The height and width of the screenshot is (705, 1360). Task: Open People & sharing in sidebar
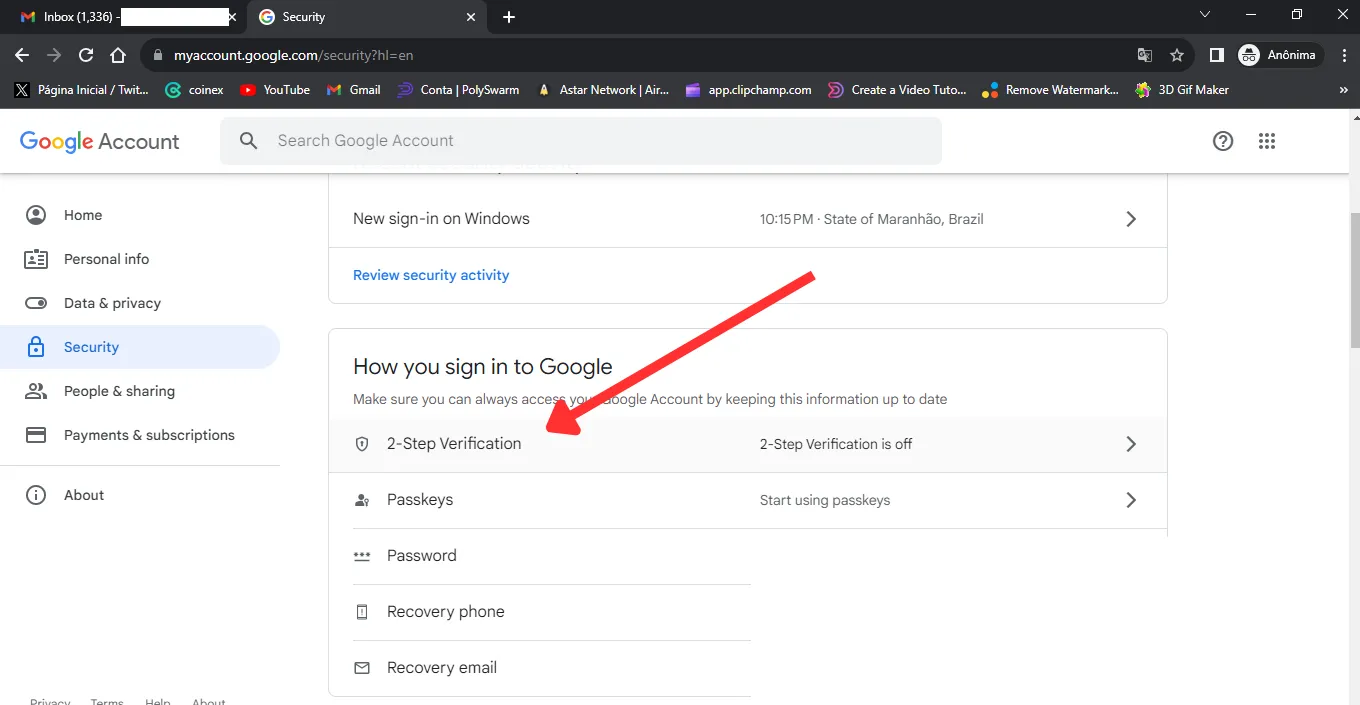pyautogui.click(x=140, y=391)
